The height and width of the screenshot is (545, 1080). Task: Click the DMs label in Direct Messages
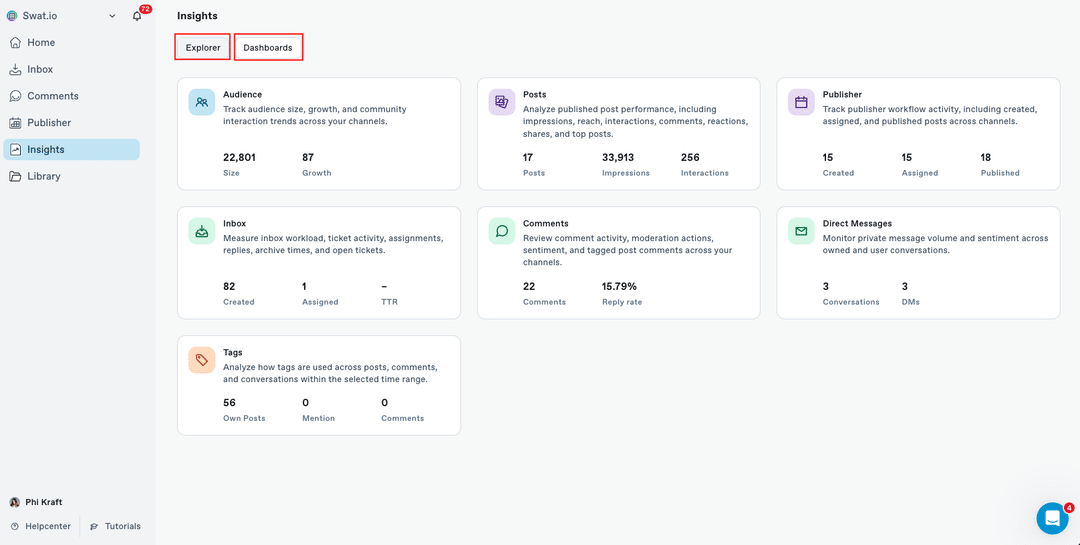tap(911, 302)
